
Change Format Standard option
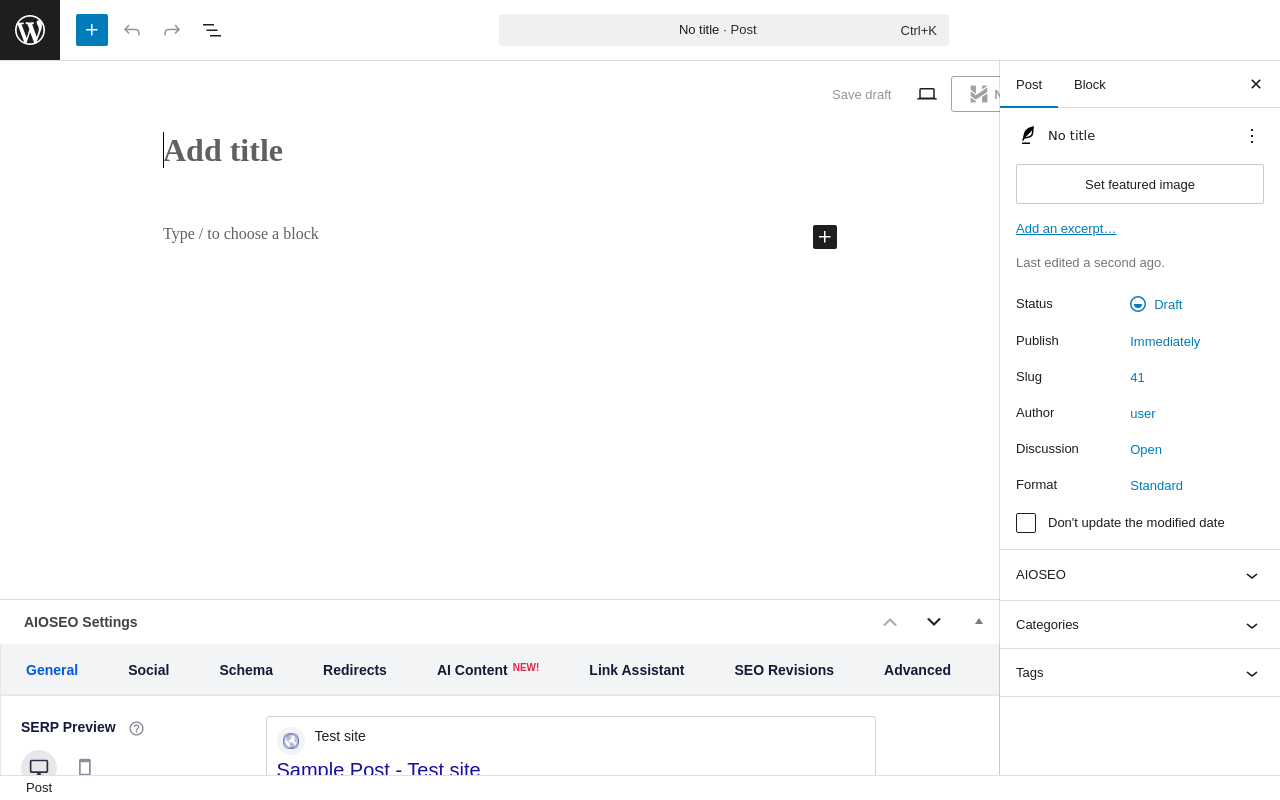click(1156, 486)
